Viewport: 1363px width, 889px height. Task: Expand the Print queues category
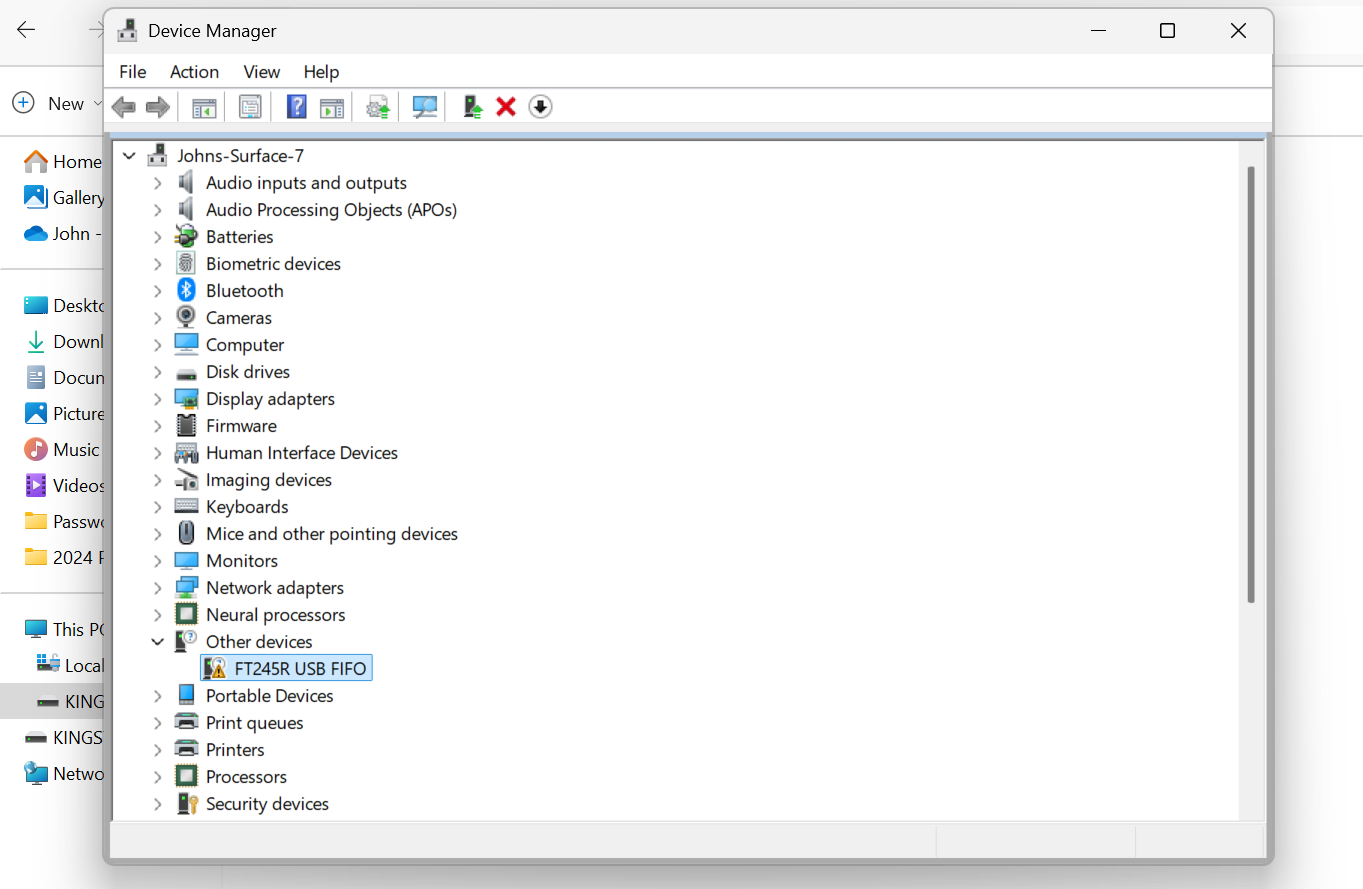tap(157, 723)
